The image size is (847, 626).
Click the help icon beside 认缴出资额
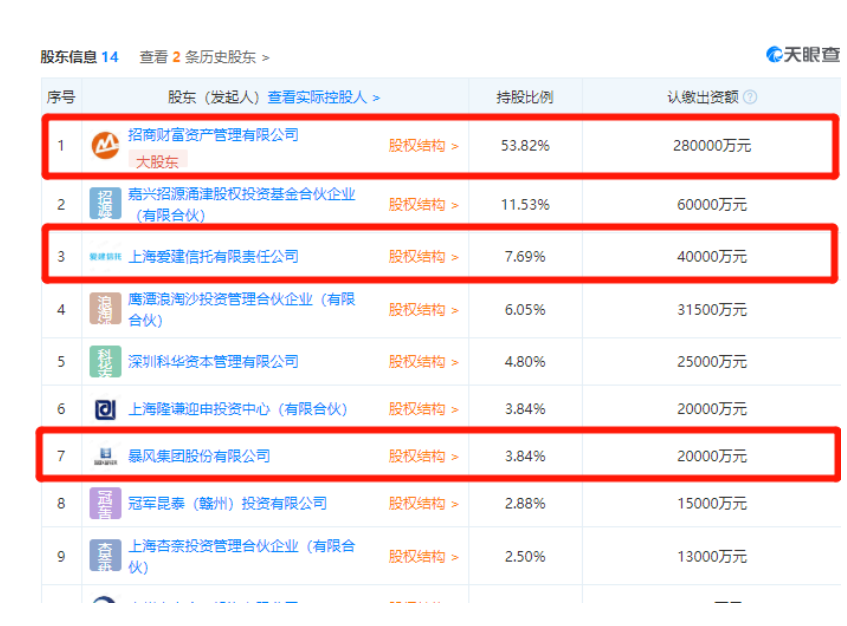pyautogui.click(x=750, y=97)
